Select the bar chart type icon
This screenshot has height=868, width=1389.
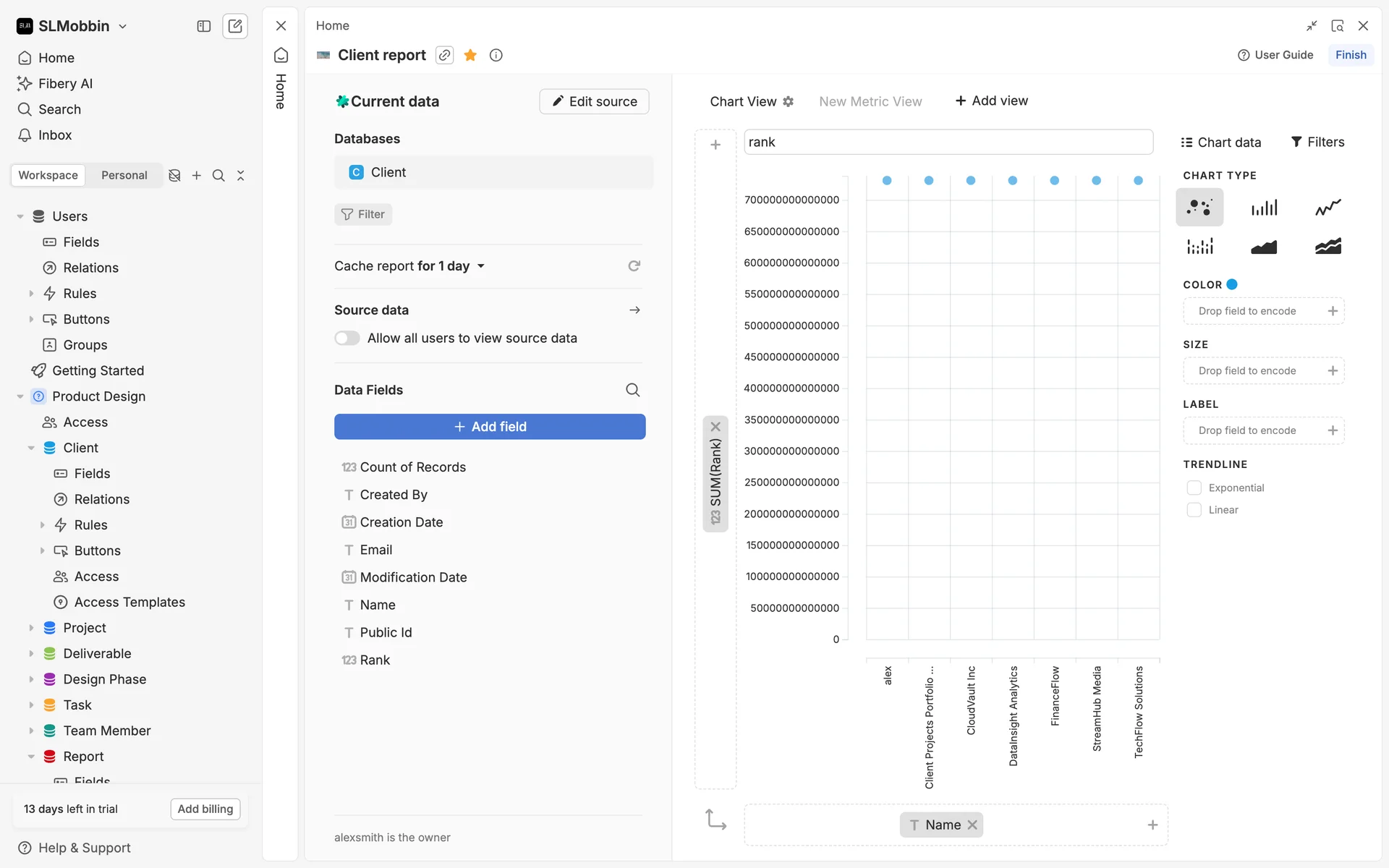point(1264,208)
